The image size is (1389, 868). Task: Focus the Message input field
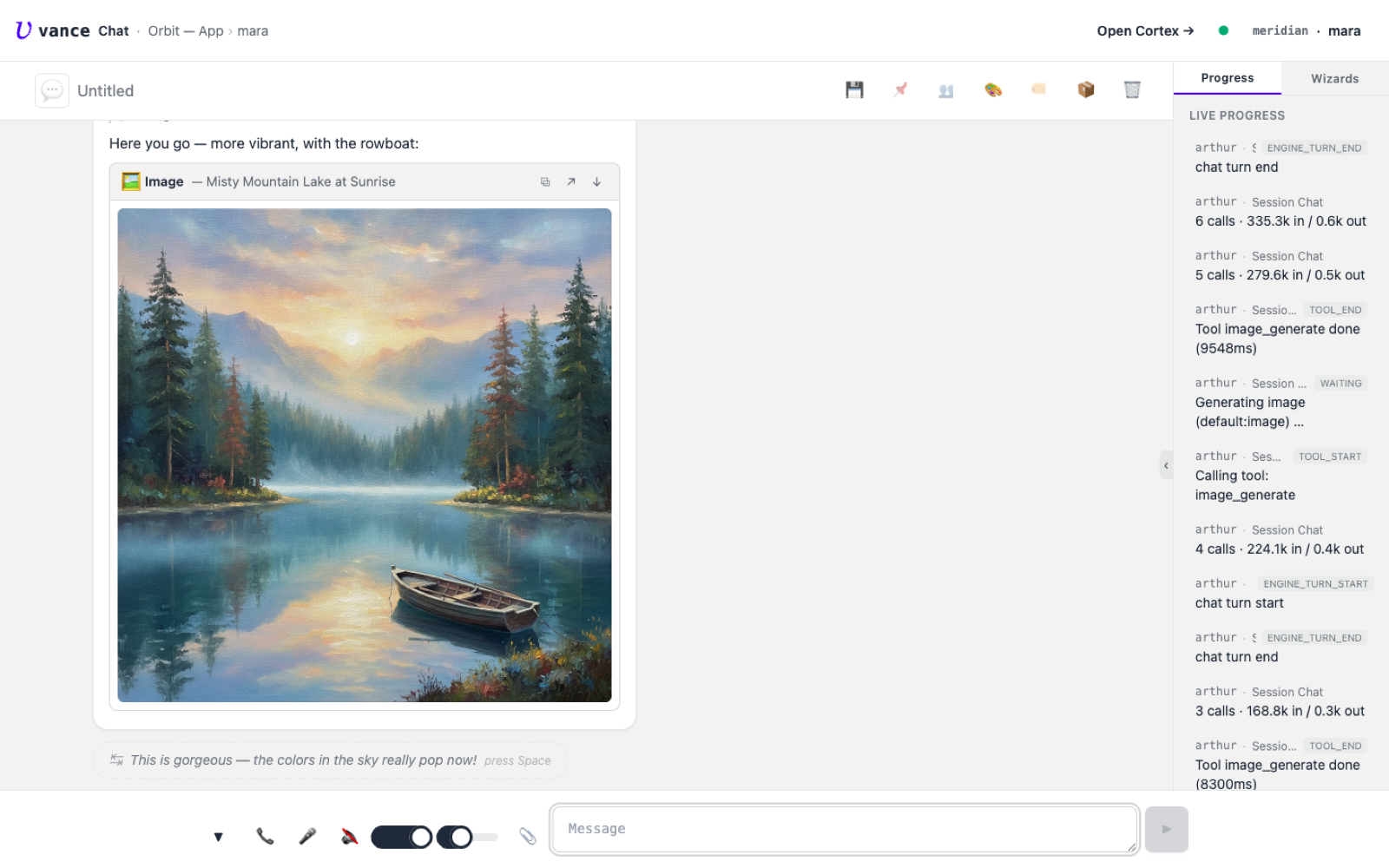[844, 829]
